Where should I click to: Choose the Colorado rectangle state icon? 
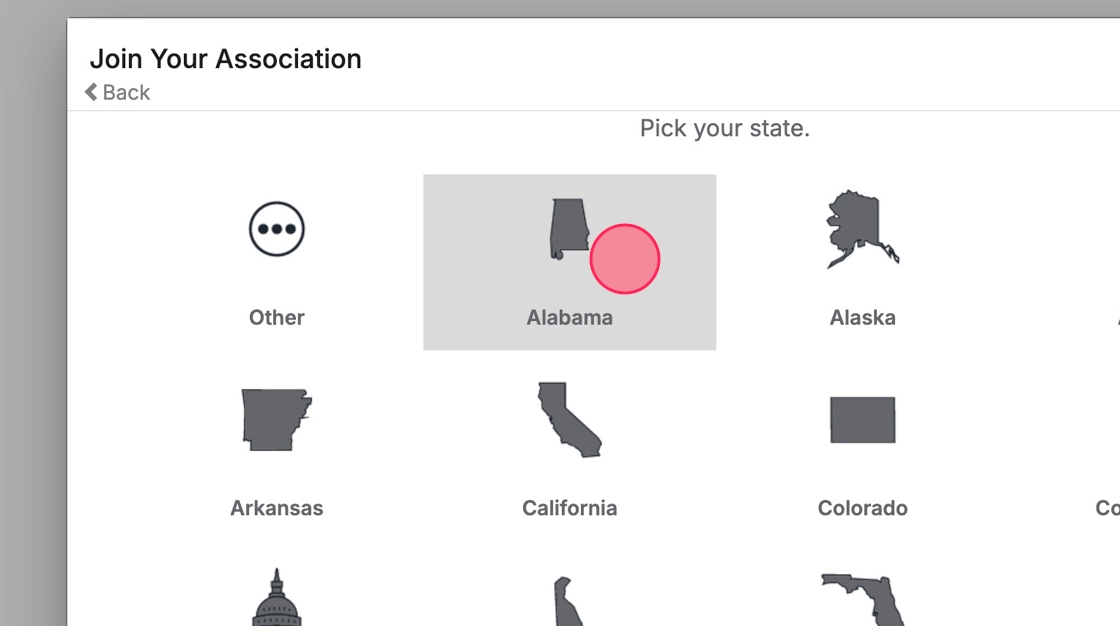coord(862,420)
